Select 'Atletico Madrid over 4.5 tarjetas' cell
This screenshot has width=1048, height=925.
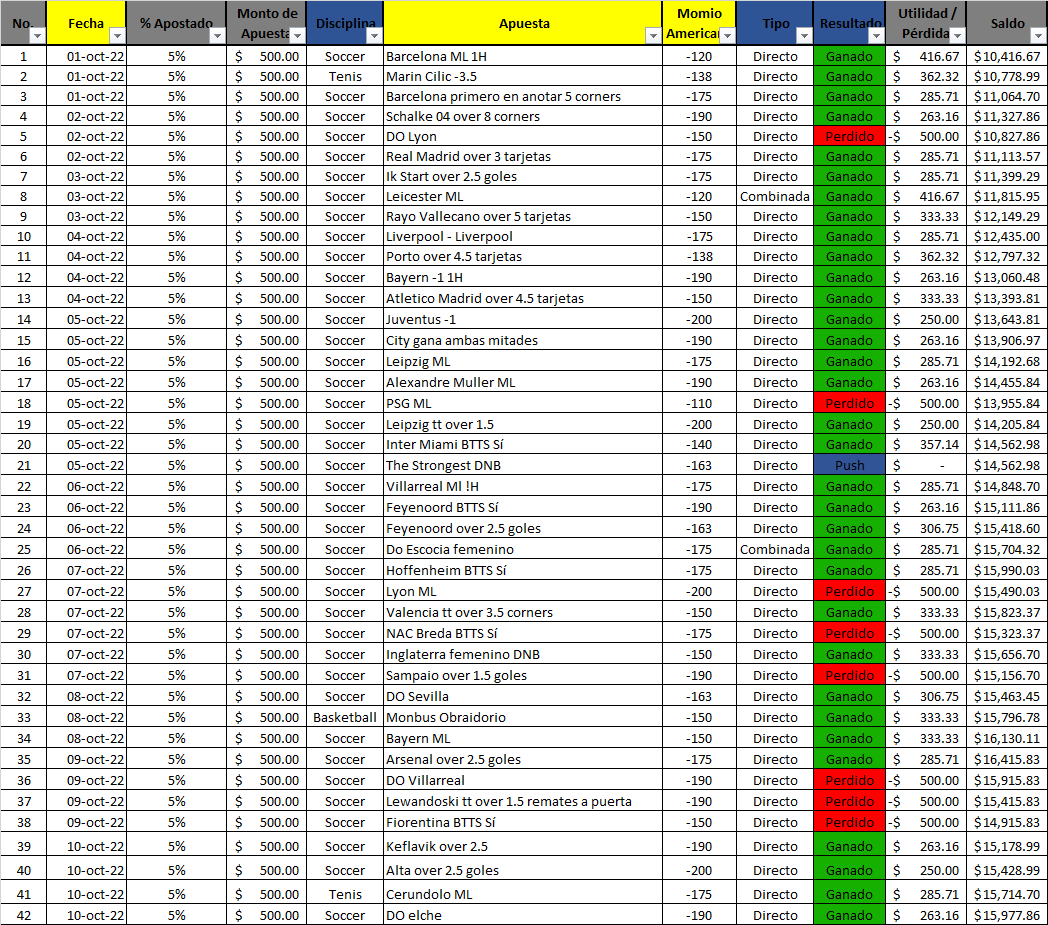(523, 298)
